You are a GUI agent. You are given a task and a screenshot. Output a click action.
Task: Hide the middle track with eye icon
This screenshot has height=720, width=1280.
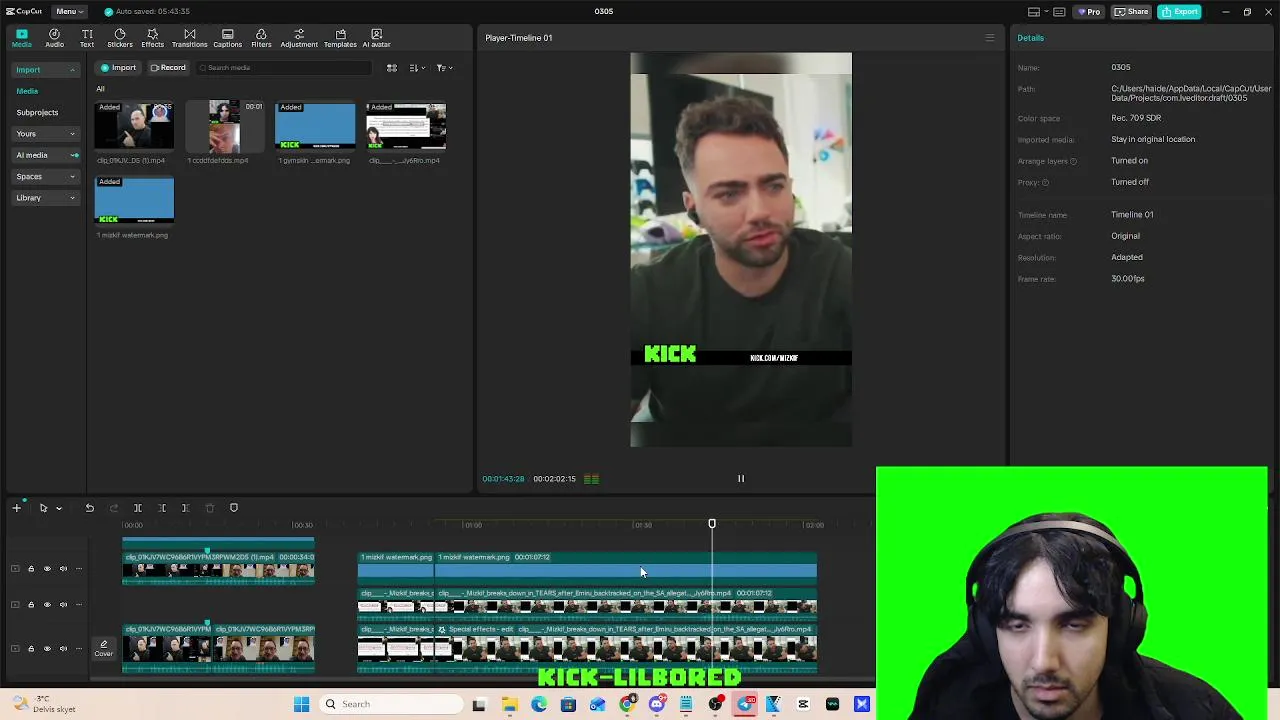coord(47,605)
